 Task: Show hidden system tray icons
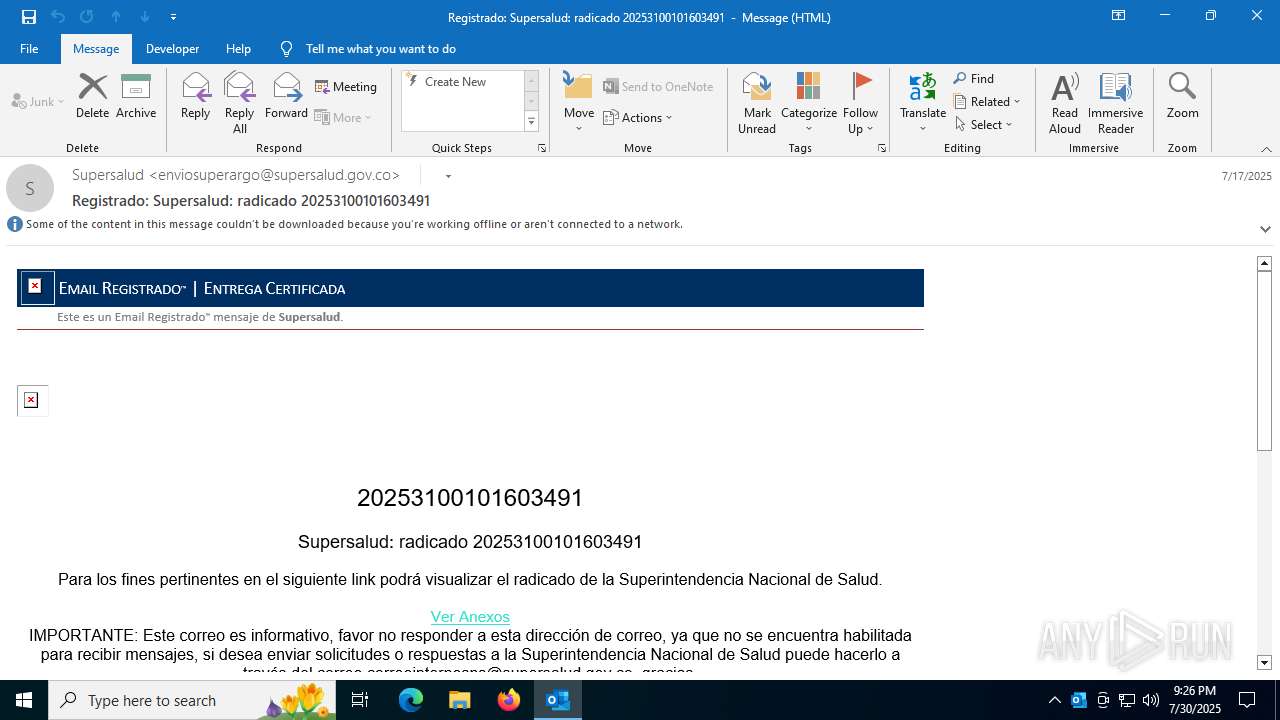pyautogui.click(x=1054, y=700)
